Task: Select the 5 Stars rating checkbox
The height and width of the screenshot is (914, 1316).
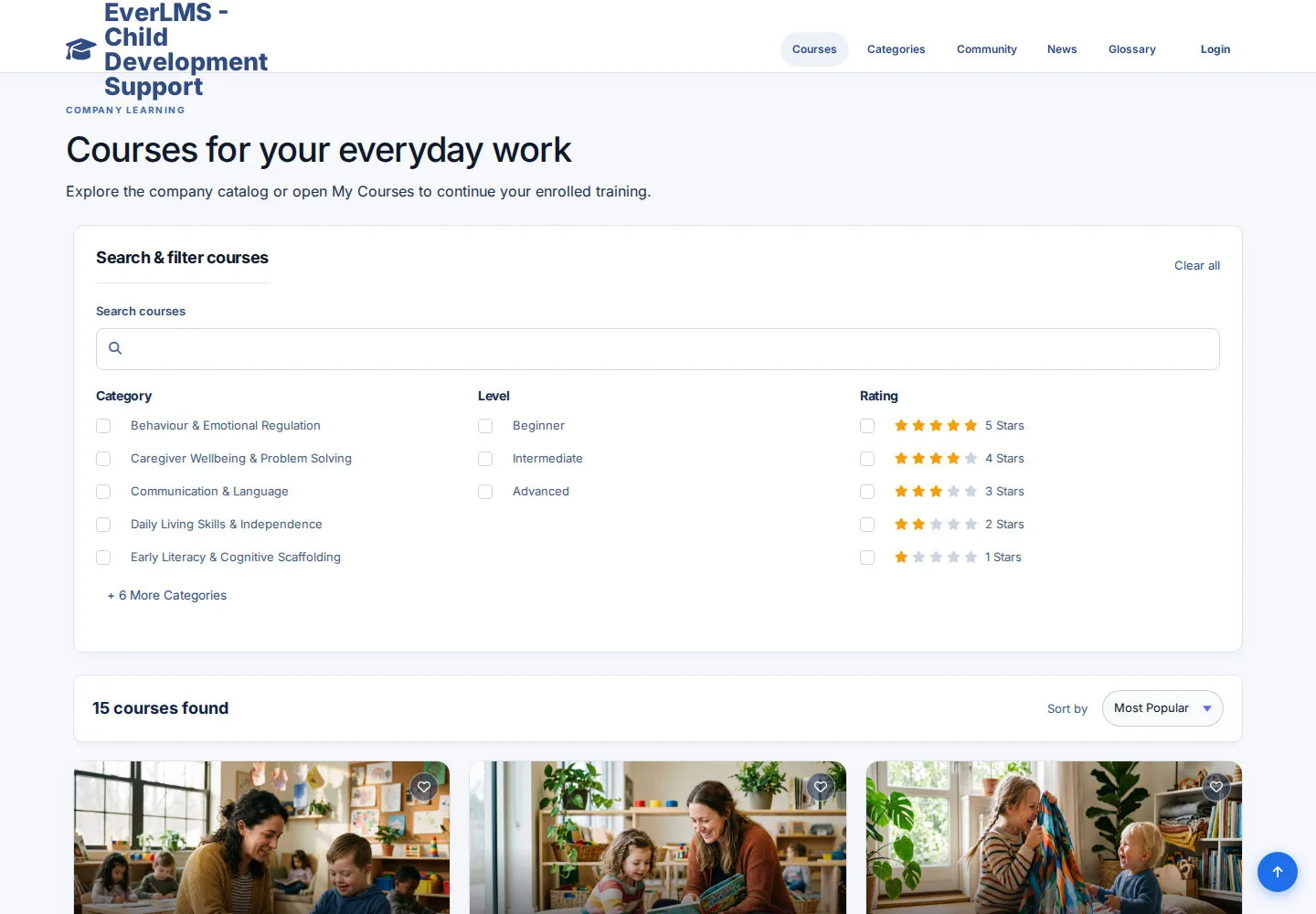Action: (x=867, y=426)
